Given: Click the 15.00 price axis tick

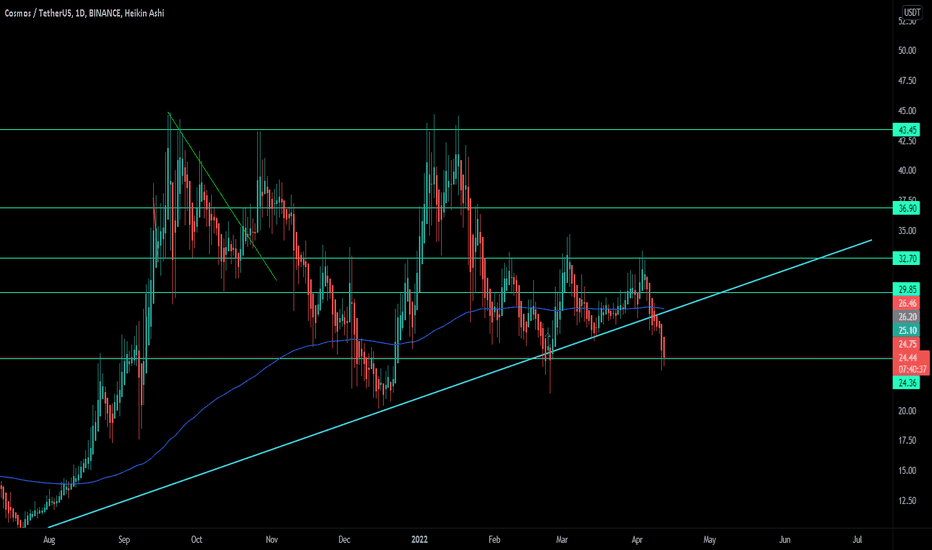Looking at the screenshot, I should click(x=906, y=471).
